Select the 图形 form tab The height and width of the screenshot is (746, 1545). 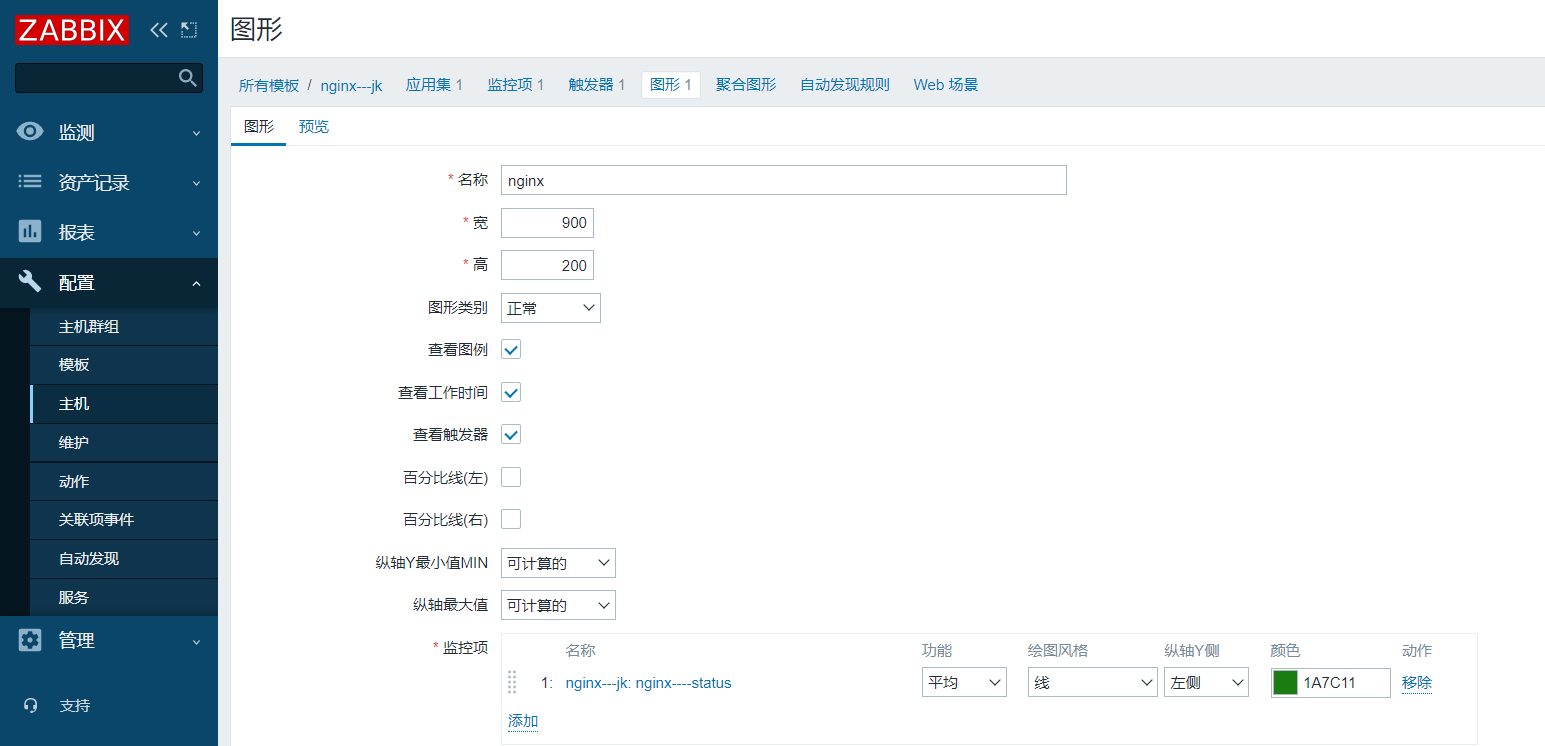[x=259, y=126]
